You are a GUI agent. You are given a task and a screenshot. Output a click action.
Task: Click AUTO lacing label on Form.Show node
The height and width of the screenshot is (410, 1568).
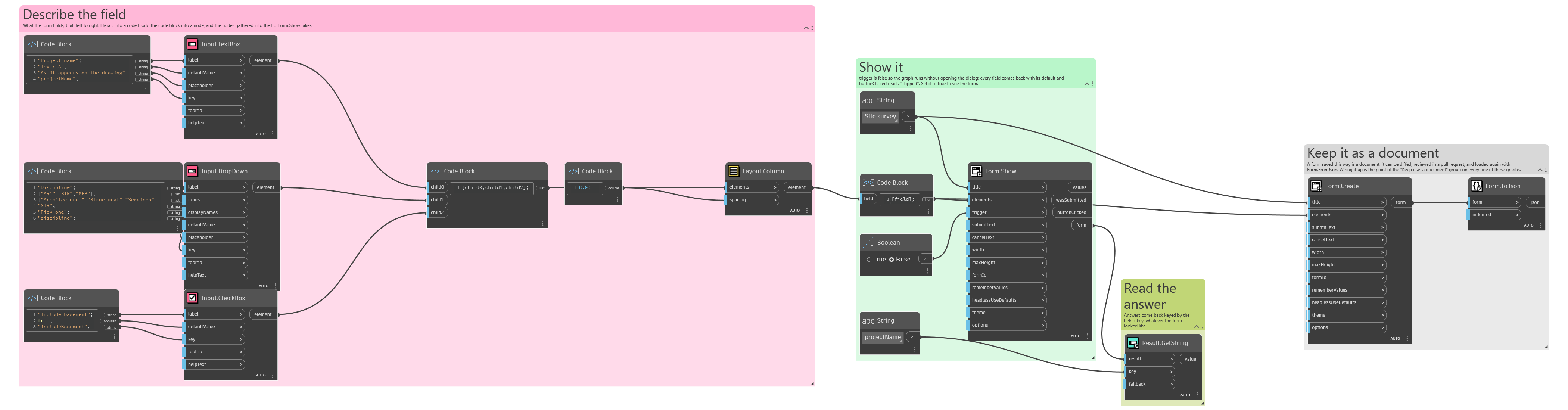1076,336
